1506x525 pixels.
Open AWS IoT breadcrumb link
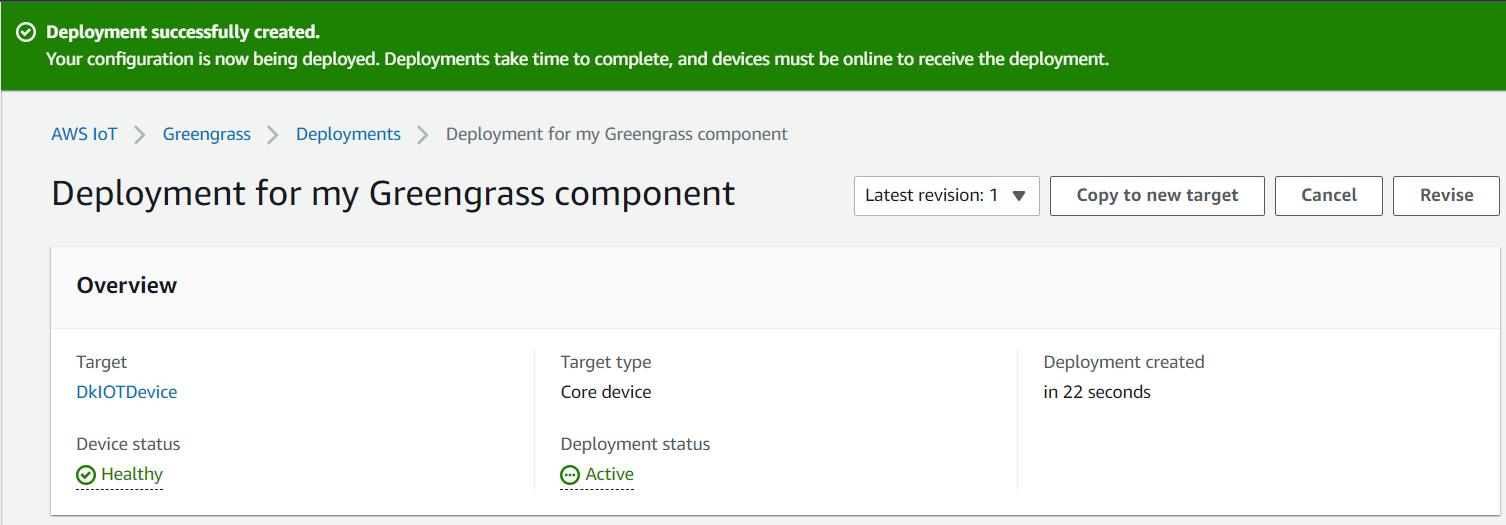click(x=84, y=134)
